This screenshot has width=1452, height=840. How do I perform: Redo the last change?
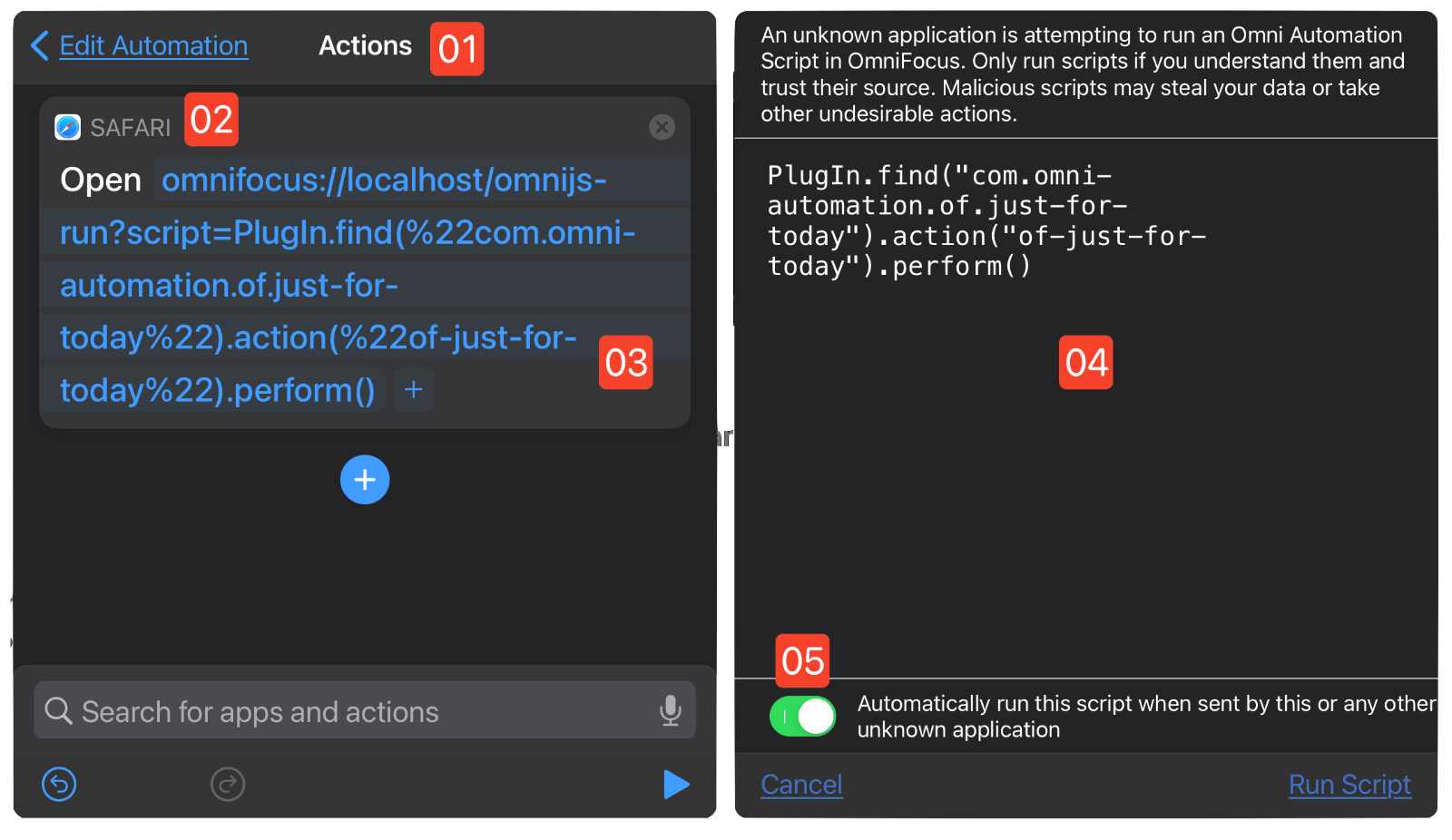pyautogui.click(x=228, y=784)
